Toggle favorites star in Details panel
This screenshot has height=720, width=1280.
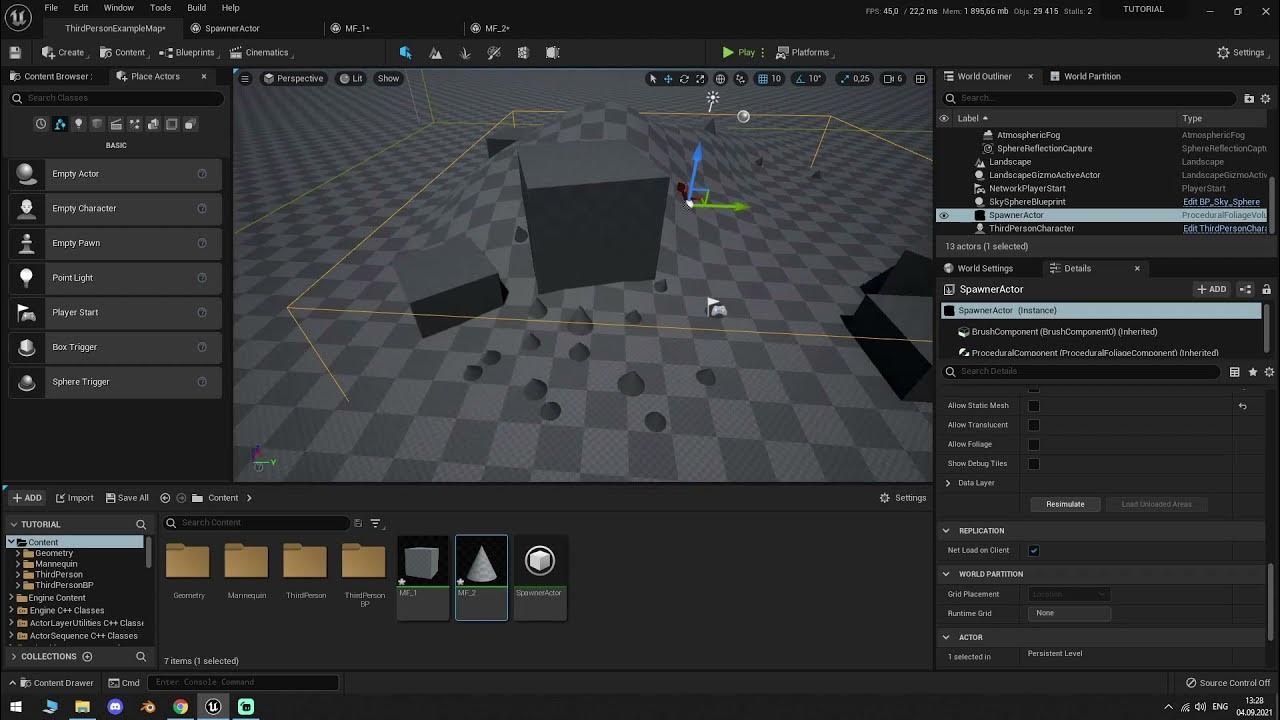point(1252,372)
